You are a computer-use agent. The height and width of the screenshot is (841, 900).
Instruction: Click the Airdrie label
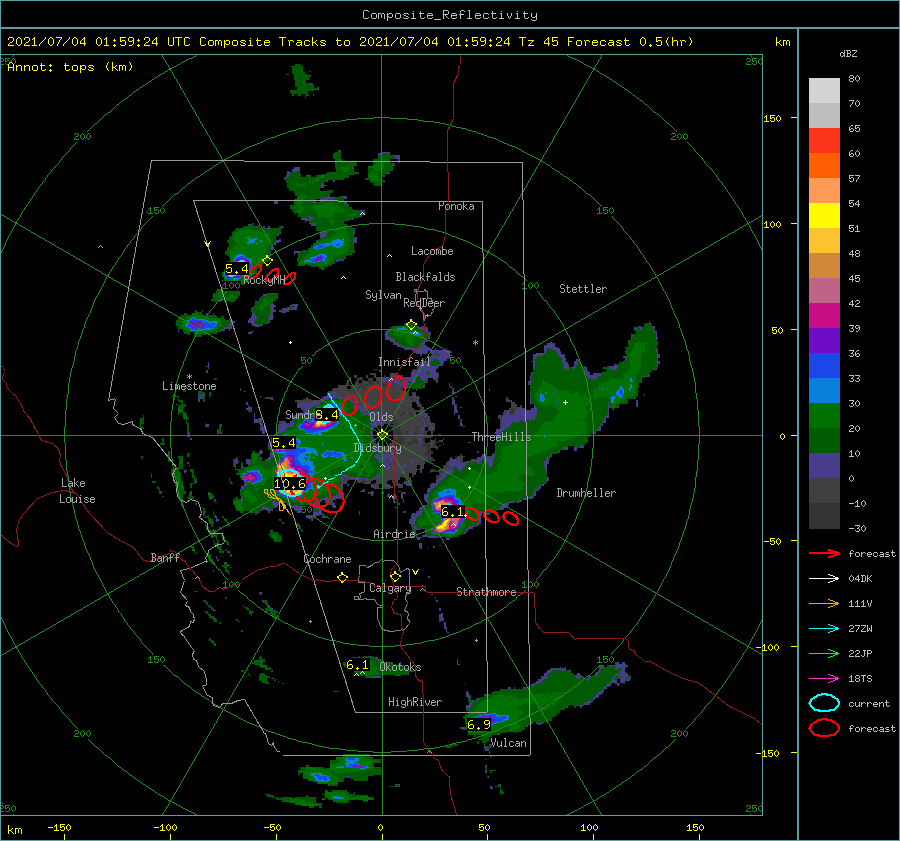[x=394, y=534]
